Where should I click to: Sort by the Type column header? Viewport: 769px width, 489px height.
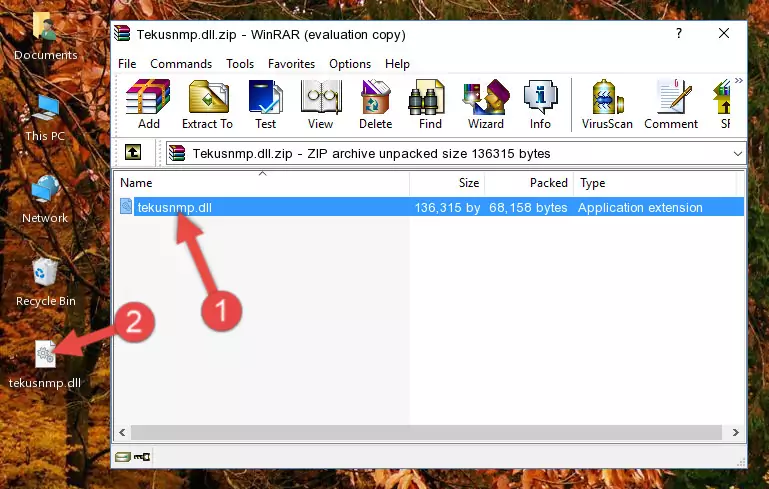click(654, 183)
